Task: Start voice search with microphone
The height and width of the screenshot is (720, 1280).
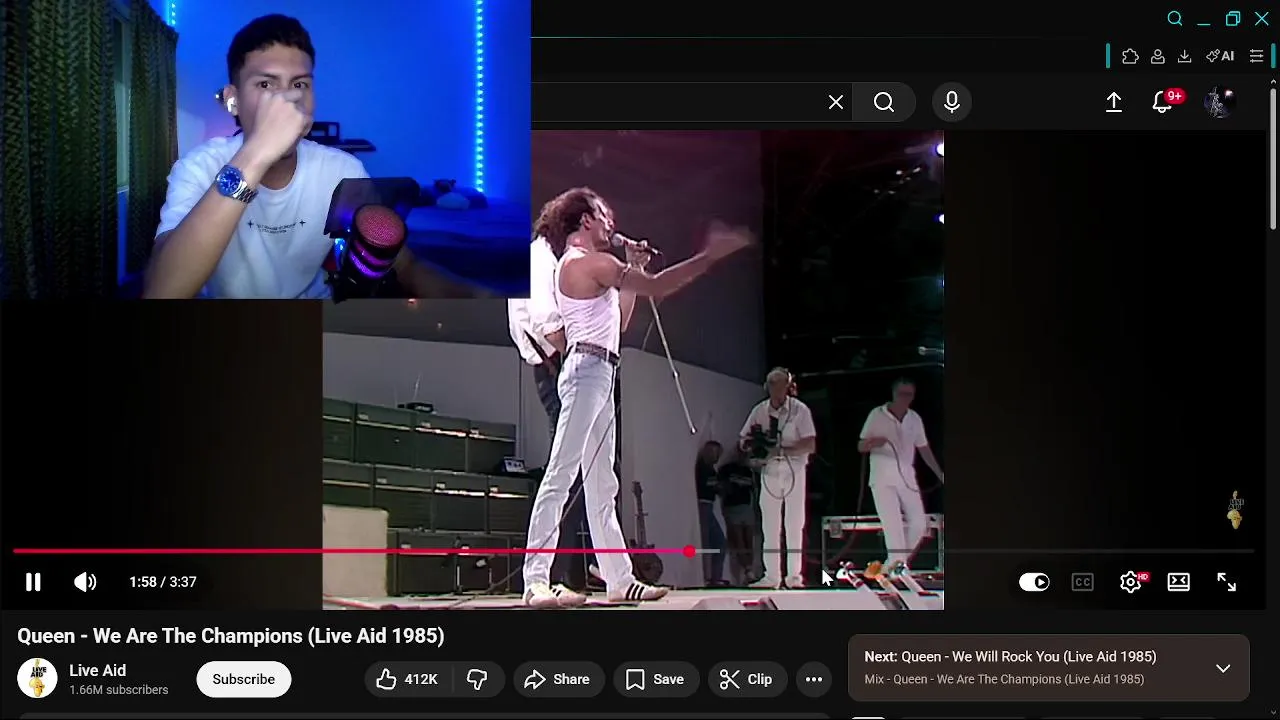Action: tap(952, 102)
